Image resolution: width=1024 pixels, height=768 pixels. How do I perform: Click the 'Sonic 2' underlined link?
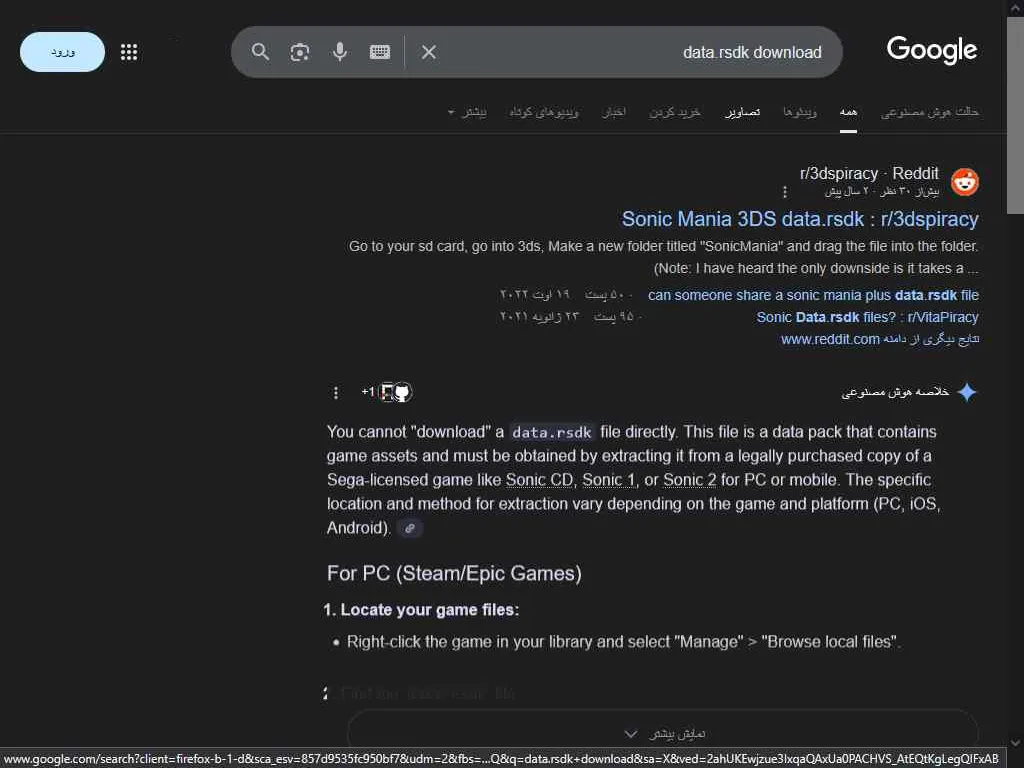coord(690,480)
